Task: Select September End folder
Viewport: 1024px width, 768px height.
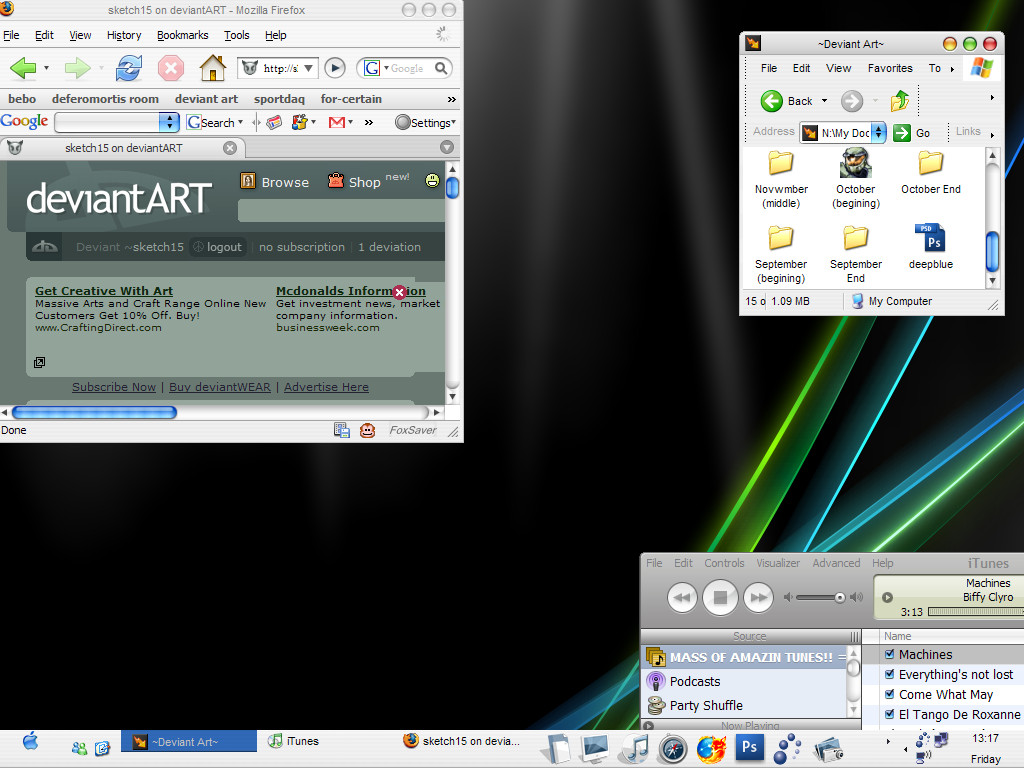Action: point(856,254)
